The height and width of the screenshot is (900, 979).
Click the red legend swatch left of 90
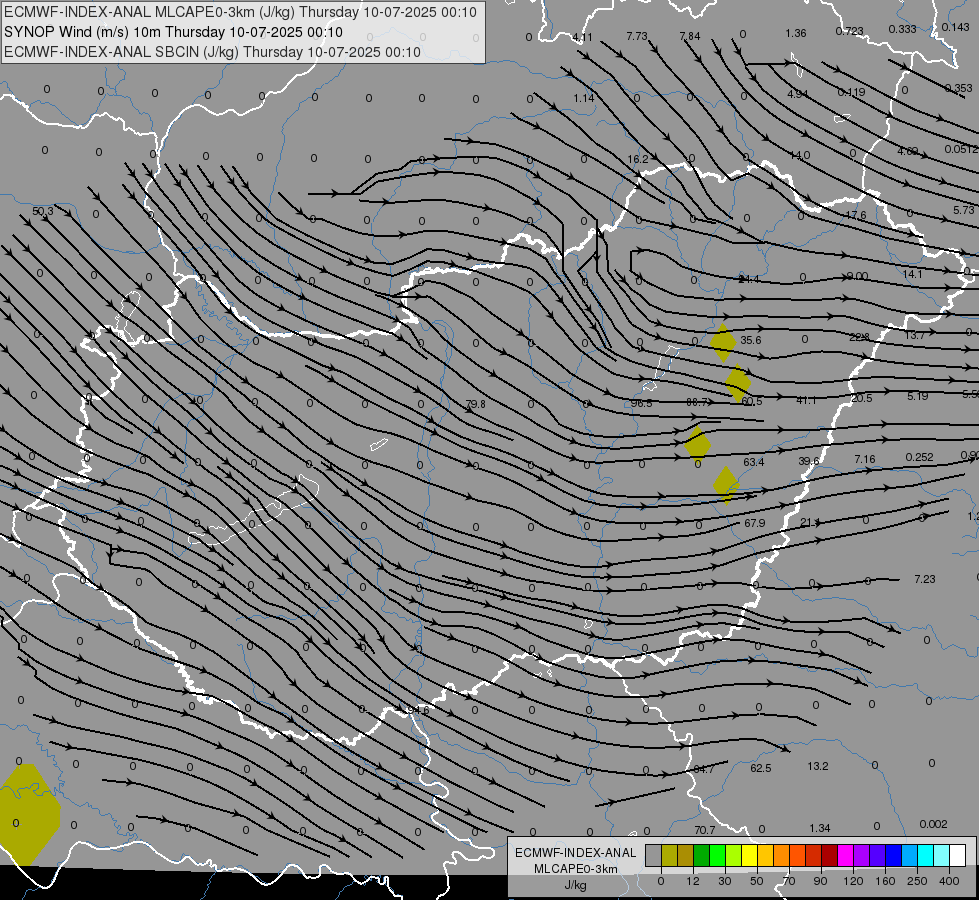tap(814, 855)
